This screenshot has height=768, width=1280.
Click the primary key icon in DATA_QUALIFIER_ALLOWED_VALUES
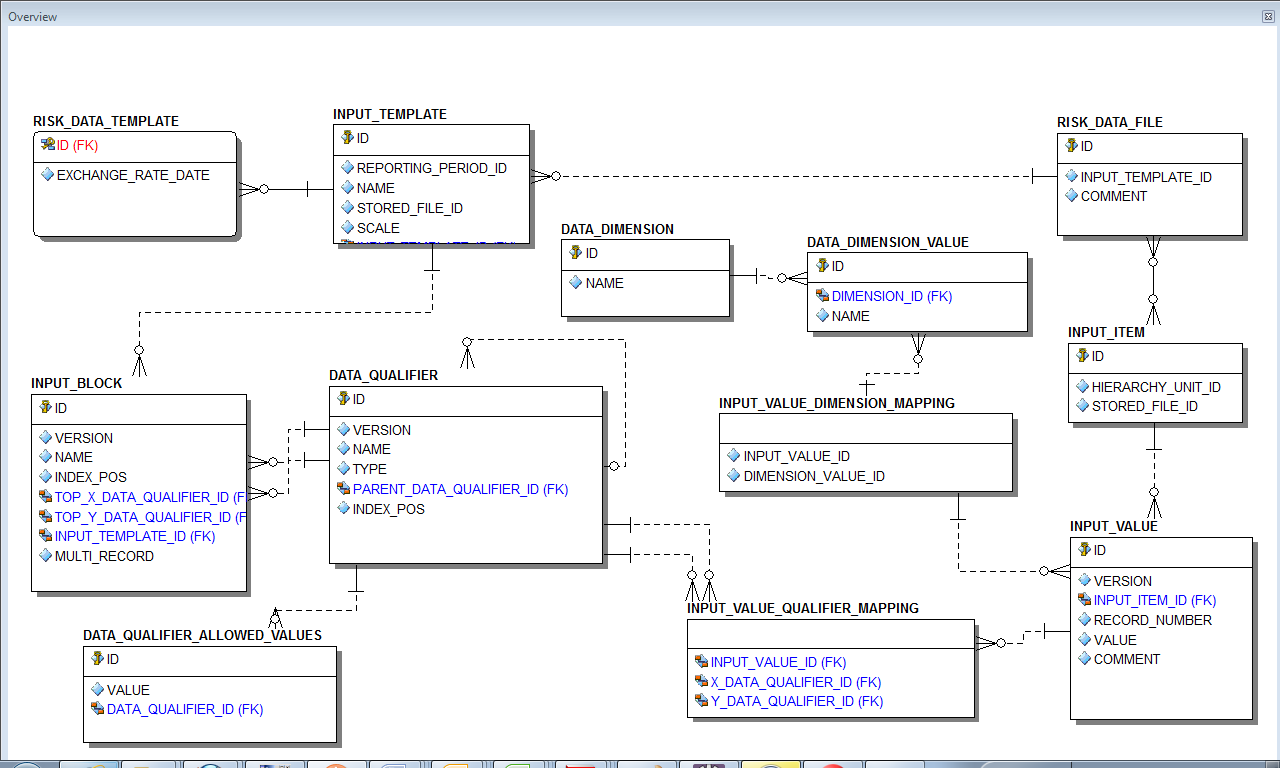click(97, 659)
